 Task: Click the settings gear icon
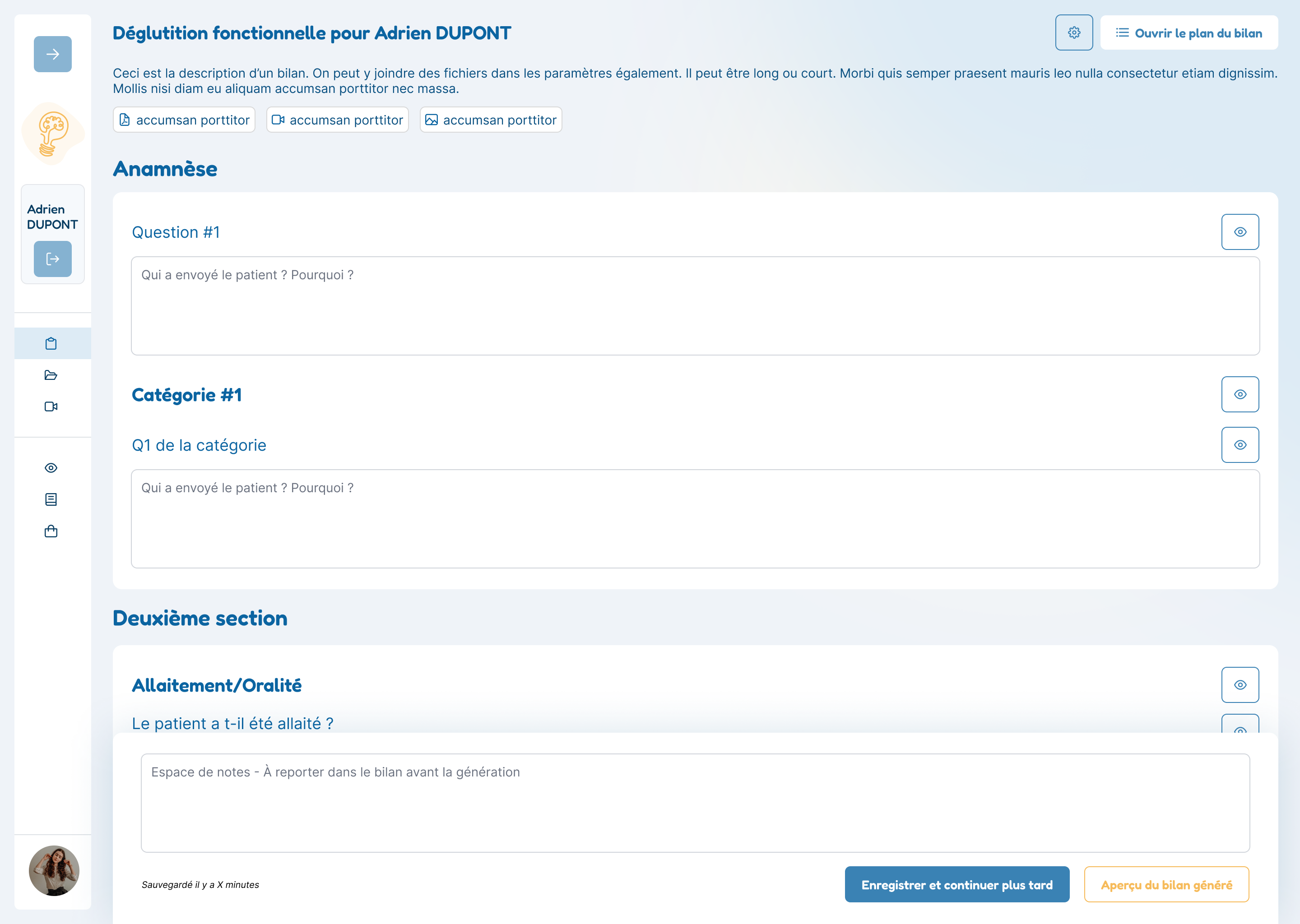pos(1073,32)
